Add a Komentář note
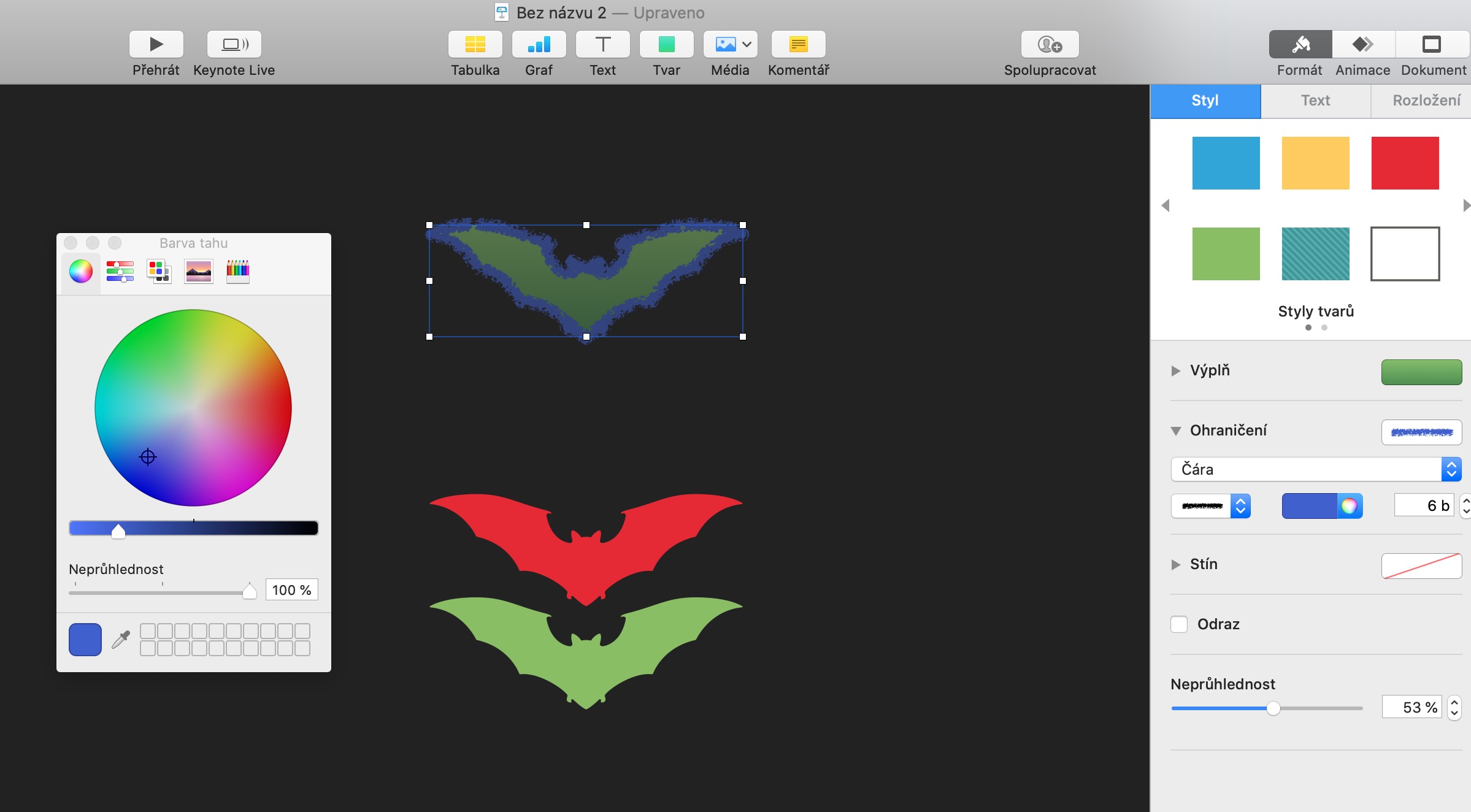The height and width of the screenshot is (812, 1471). click(x=798, y=44)
